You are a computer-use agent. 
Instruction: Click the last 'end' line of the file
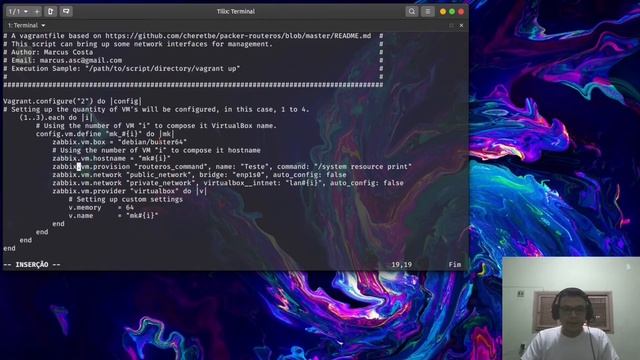[x=9, y=248]
